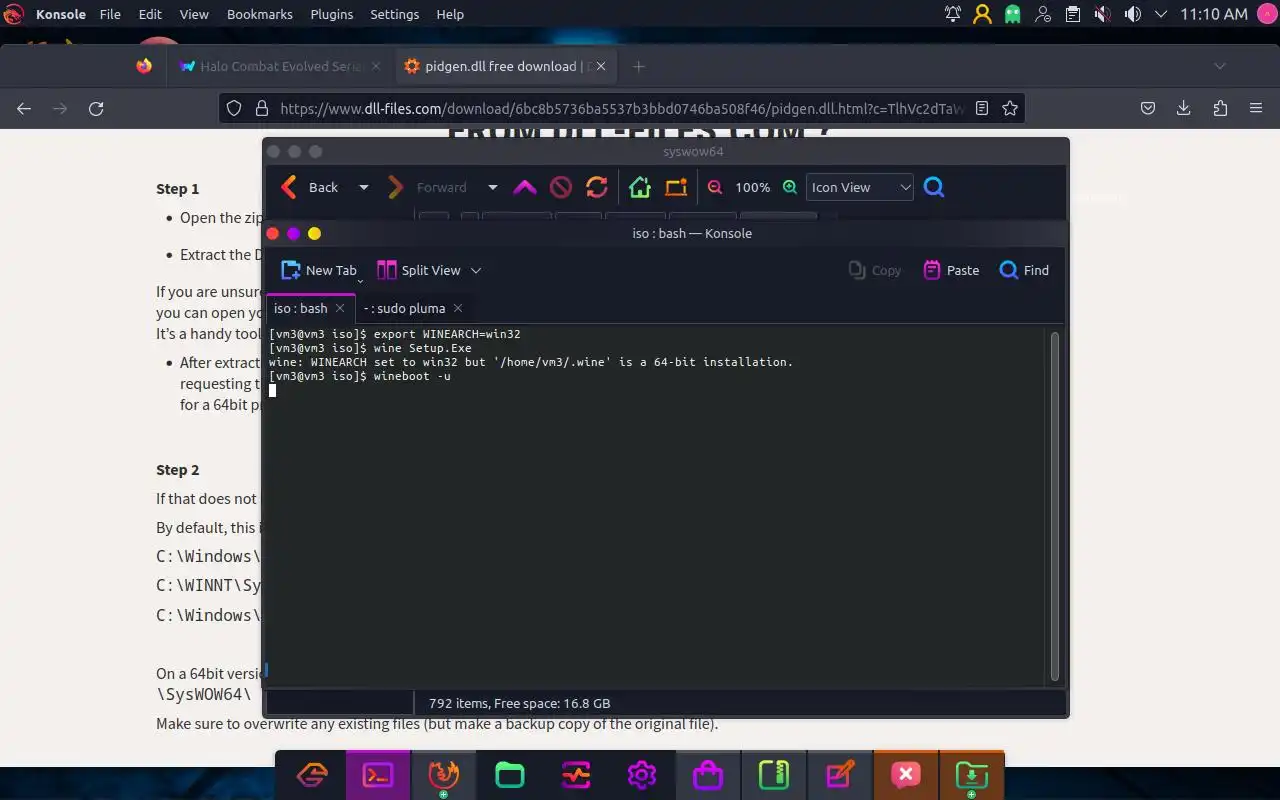The height and width of the screenshot is (800, 1280).
Task: Open Firefox downloads panel
Action: point(1184,108)
